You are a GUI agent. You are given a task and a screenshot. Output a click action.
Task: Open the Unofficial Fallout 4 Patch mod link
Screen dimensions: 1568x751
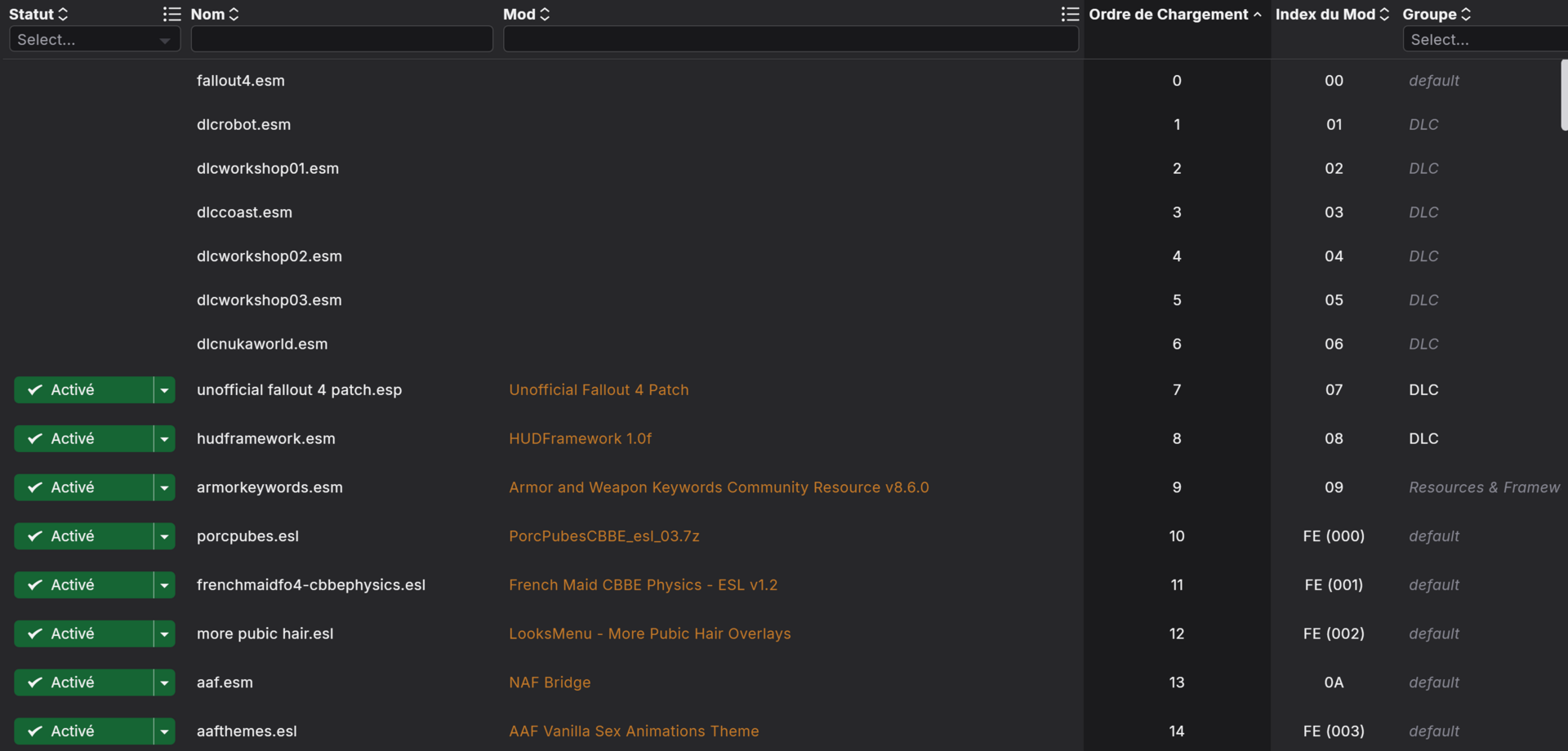coord(599,390)
